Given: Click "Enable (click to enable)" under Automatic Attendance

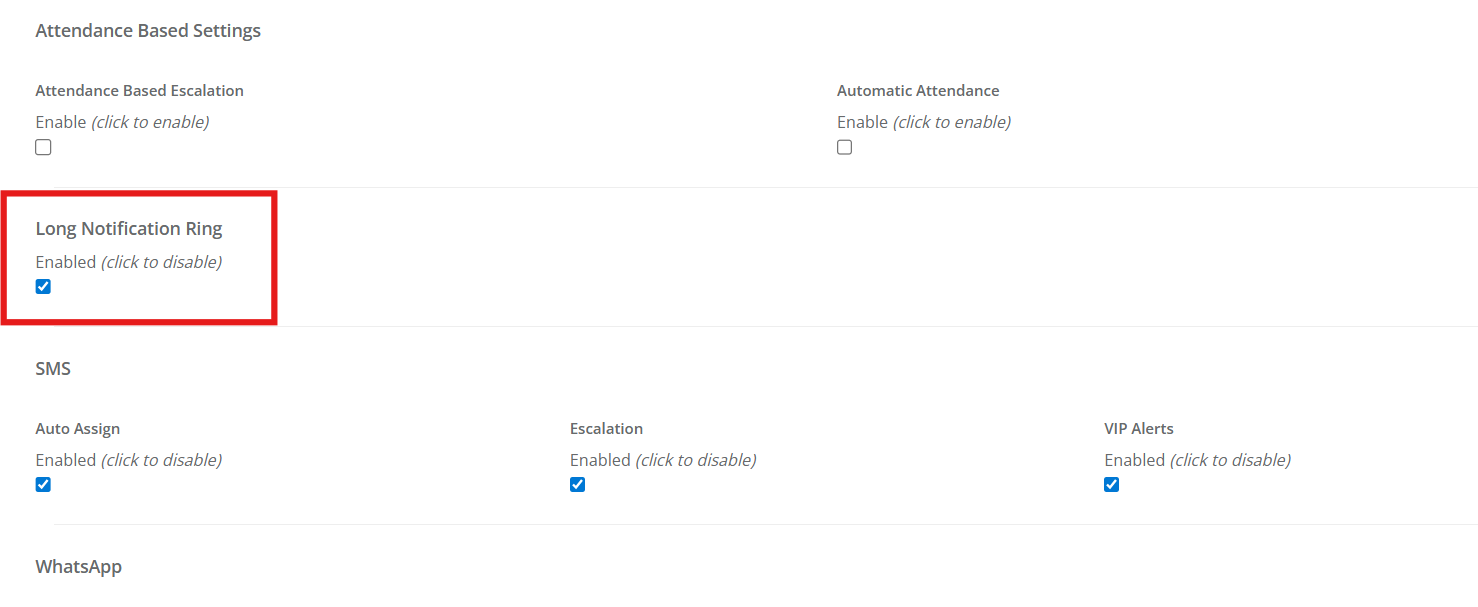Looking at the screenshot, I should 924,122.
